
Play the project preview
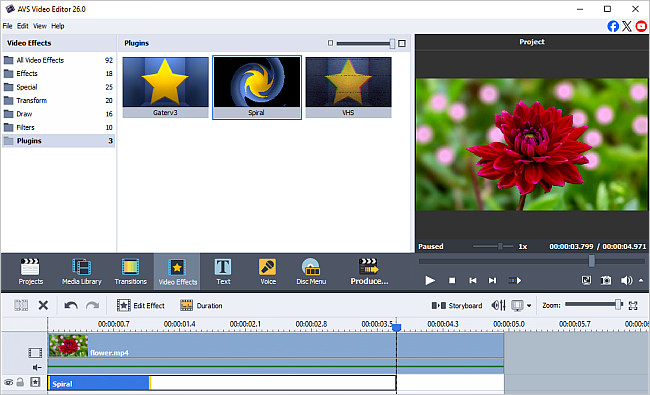pos(430,281)
